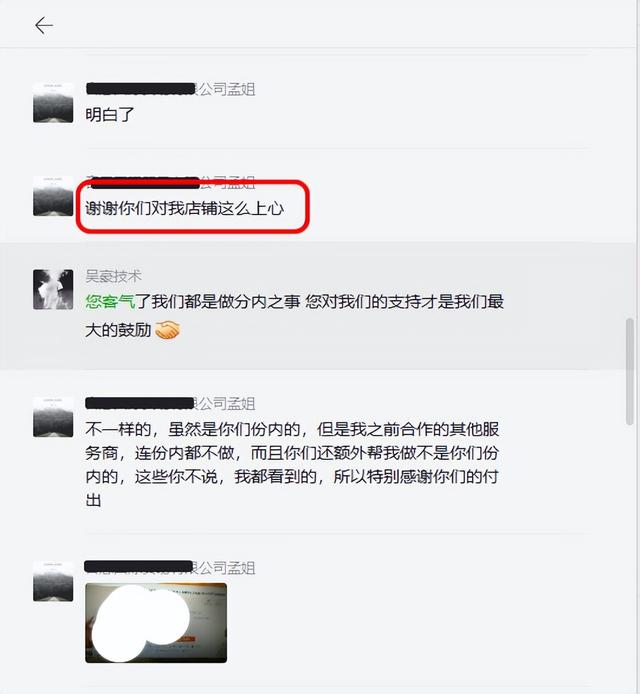This screenshot has width=640, height=694.
Task: Click the text 大的鼓励 in the reply
Action: [118, 330]
